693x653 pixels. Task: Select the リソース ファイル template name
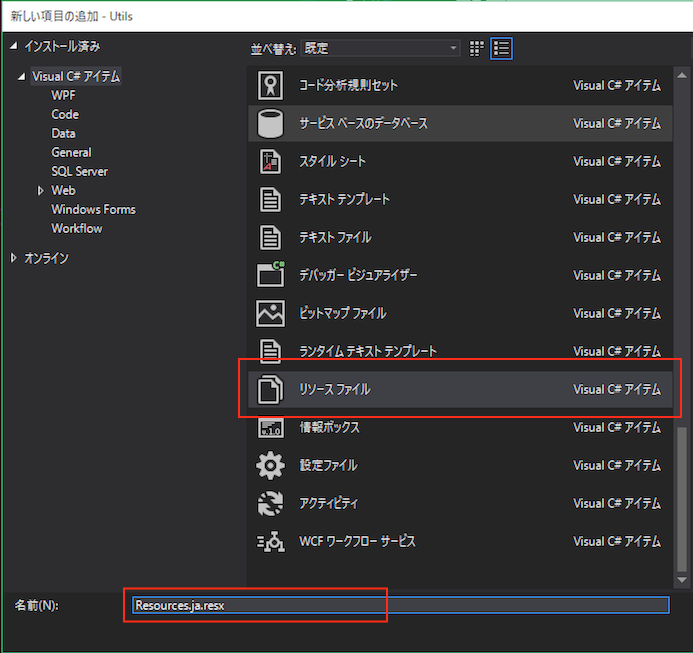[335, 390]
